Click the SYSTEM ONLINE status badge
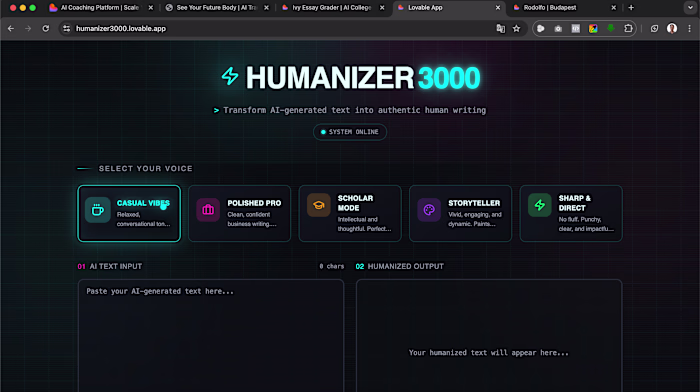This screenshot has width=700, height=392. point(350,132)
